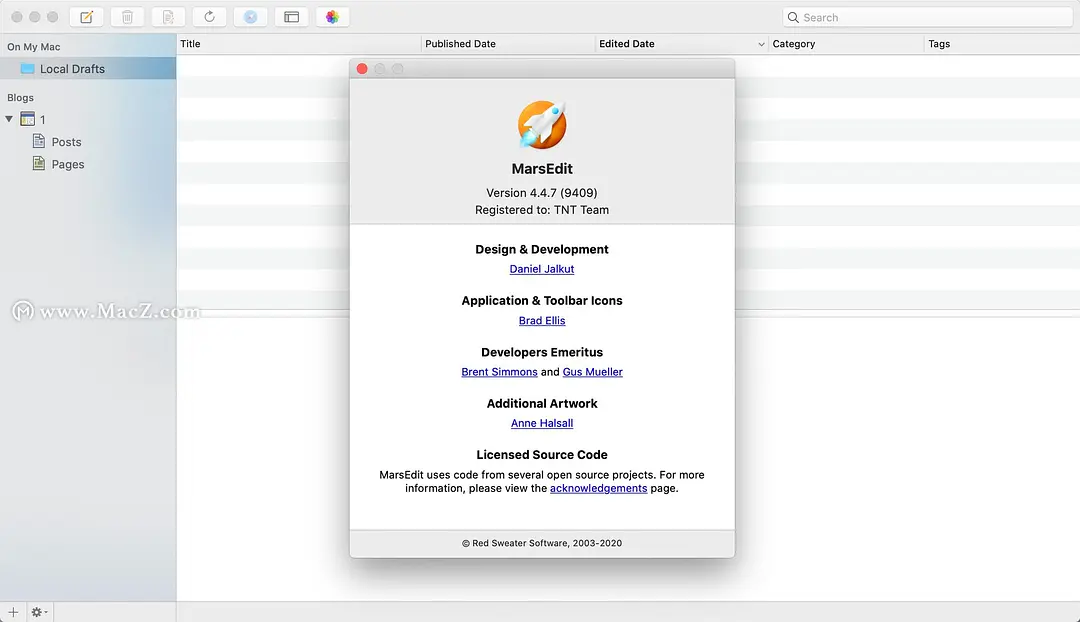The height and width of the screenshot is (622, 1080).
Task: Click the Registered to: TNT Team text
Action: pyautogui.click(x=542, y=210)
